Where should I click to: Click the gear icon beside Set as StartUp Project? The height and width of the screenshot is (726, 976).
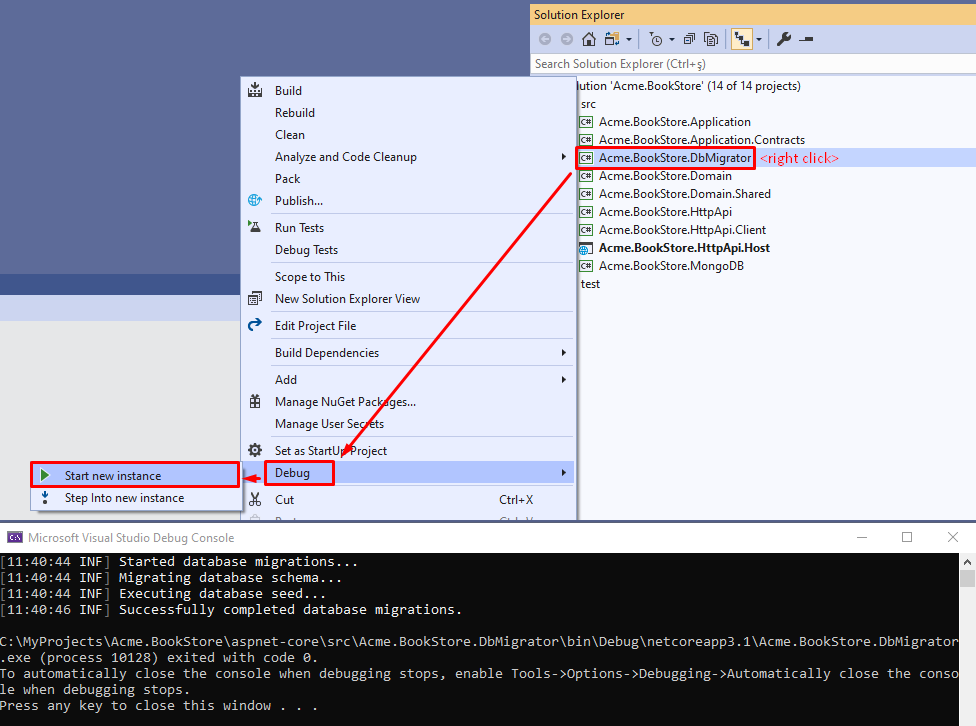[255, 451]
